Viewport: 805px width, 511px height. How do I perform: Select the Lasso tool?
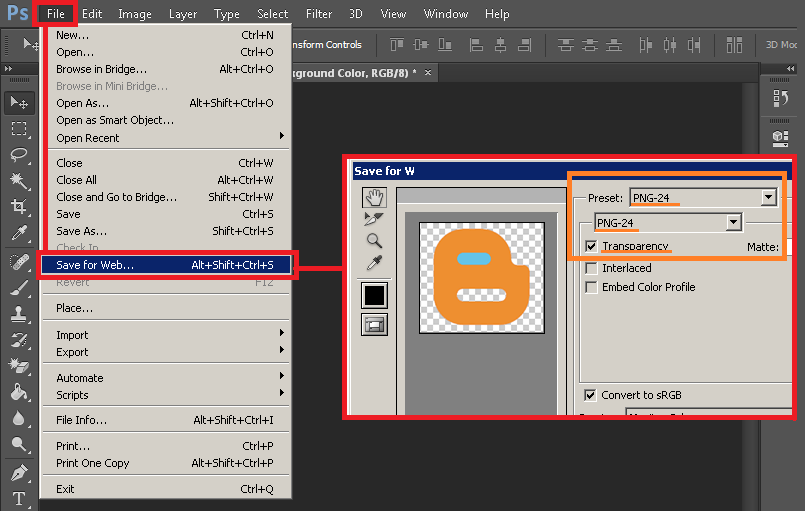pyautogui.click(x=20, y=155)
